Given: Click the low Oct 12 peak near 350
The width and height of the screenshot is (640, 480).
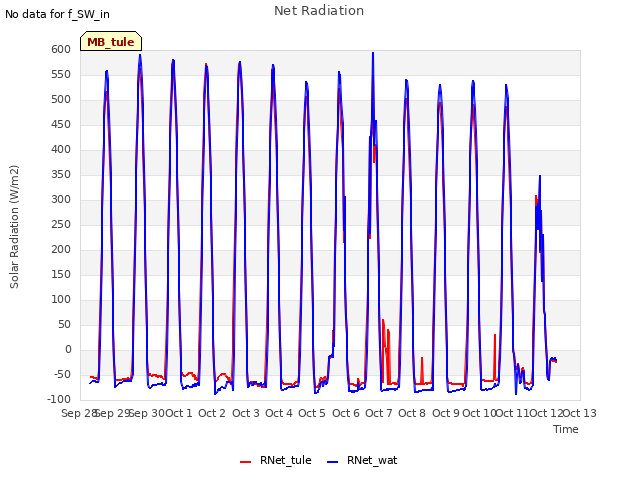Looking at the screenshot, I should (540, 176).
